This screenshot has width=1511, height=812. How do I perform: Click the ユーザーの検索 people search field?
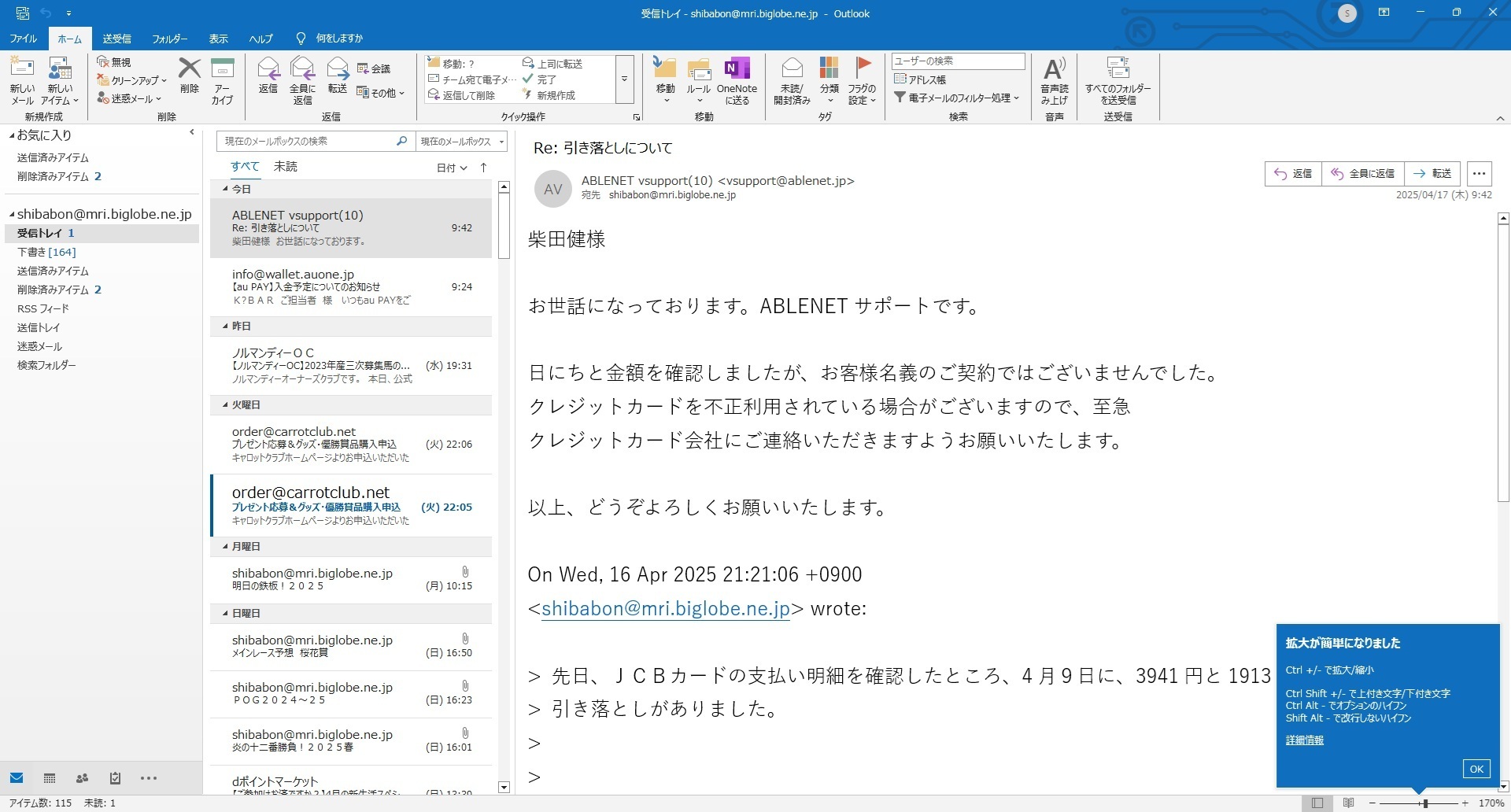pos(958,61)
